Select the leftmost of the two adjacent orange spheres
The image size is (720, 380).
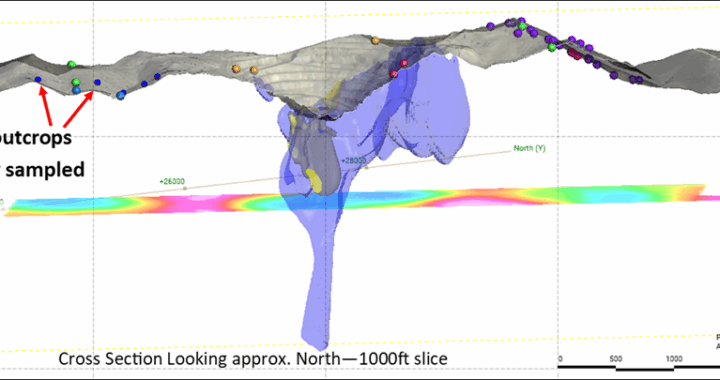[x=236, y=68]
